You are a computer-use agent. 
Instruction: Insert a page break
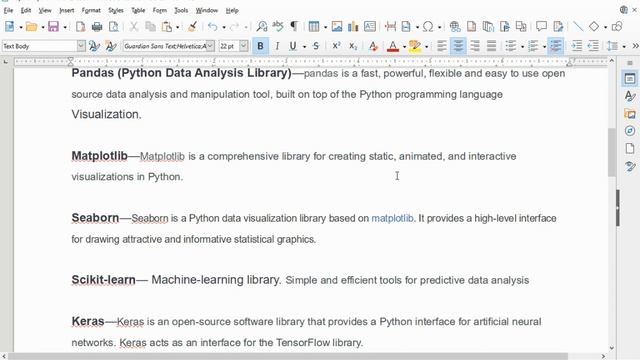[390, 27]
